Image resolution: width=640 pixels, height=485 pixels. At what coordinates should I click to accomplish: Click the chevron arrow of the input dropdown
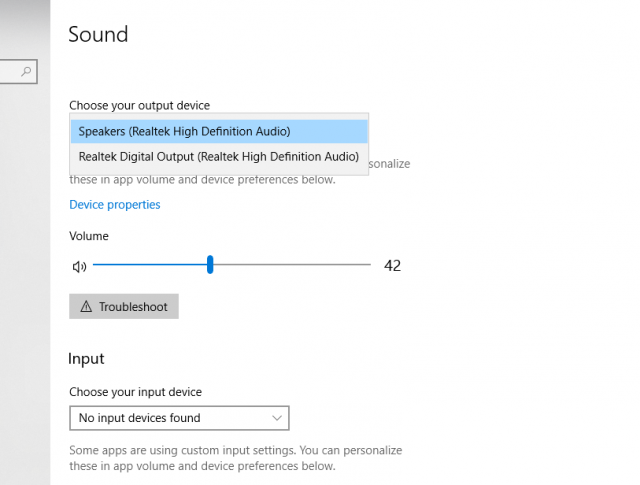277,418
